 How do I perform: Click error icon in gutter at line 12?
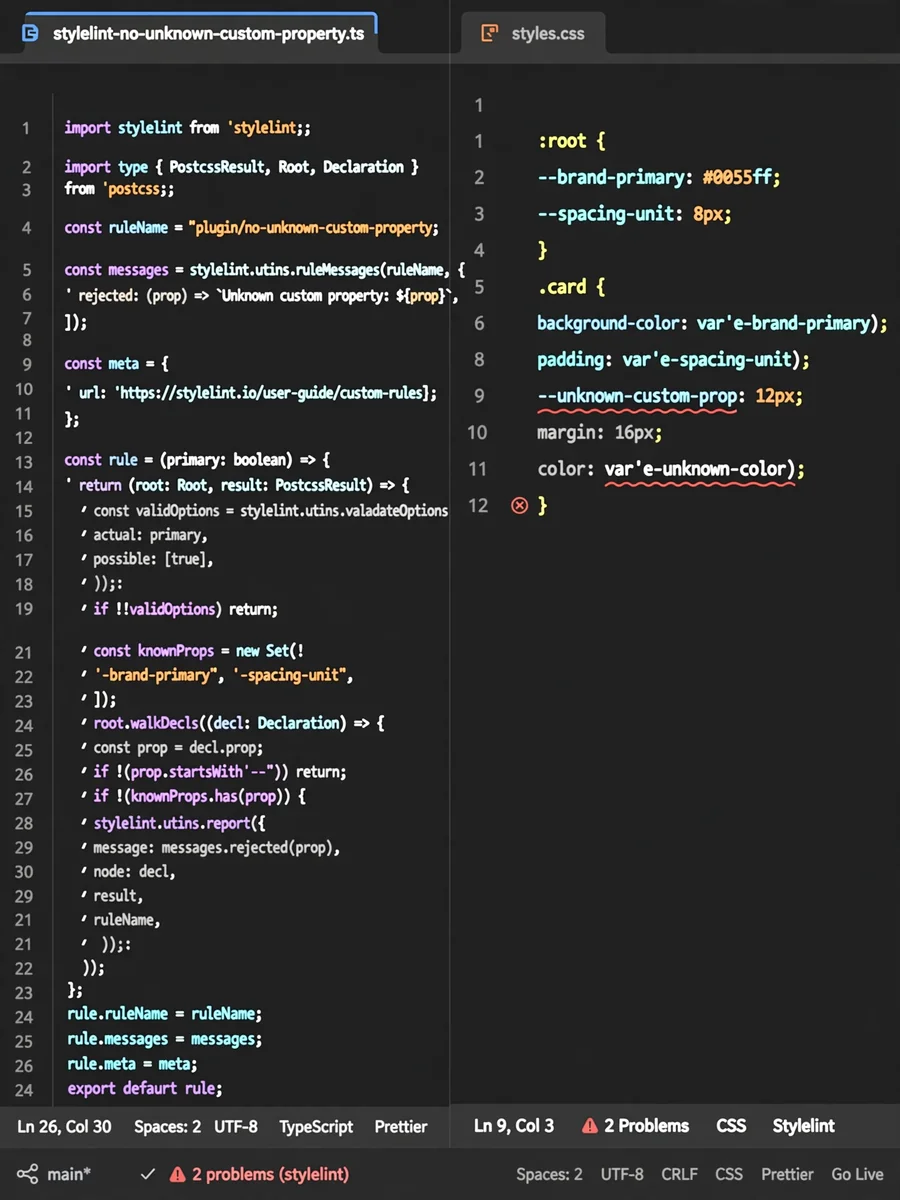pos(519,505)
